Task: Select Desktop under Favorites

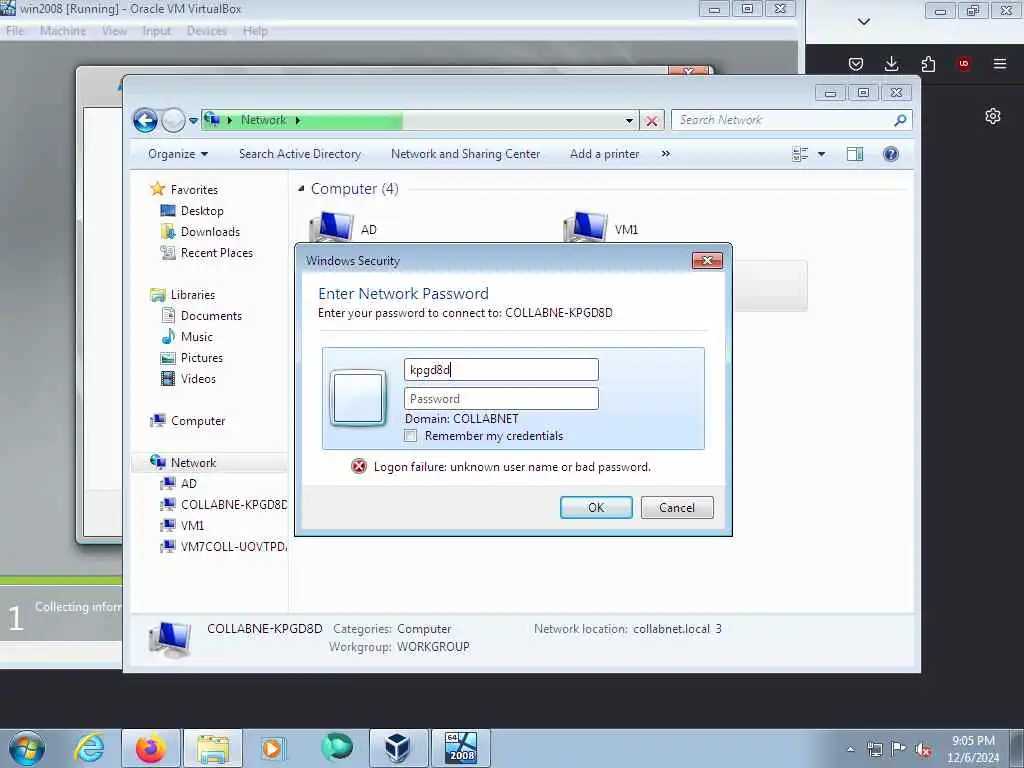Action: 202,211
